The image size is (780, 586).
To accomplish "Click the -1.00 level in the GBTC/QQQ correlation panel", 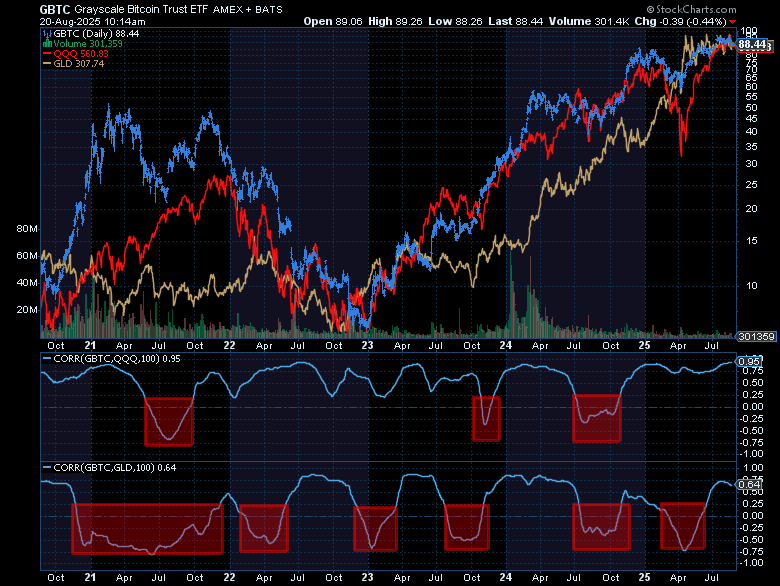I will click(x=751, y=454).
